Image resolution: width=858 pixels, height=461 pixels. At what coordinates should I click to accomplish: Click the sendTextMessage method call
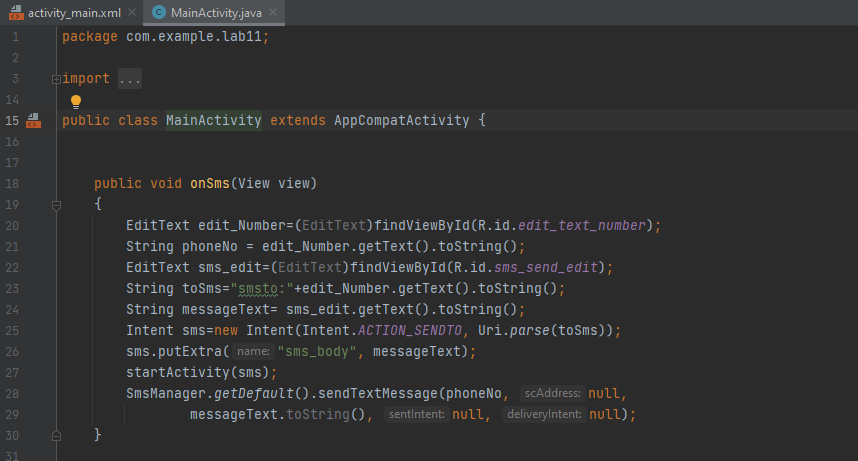point(378,394)
